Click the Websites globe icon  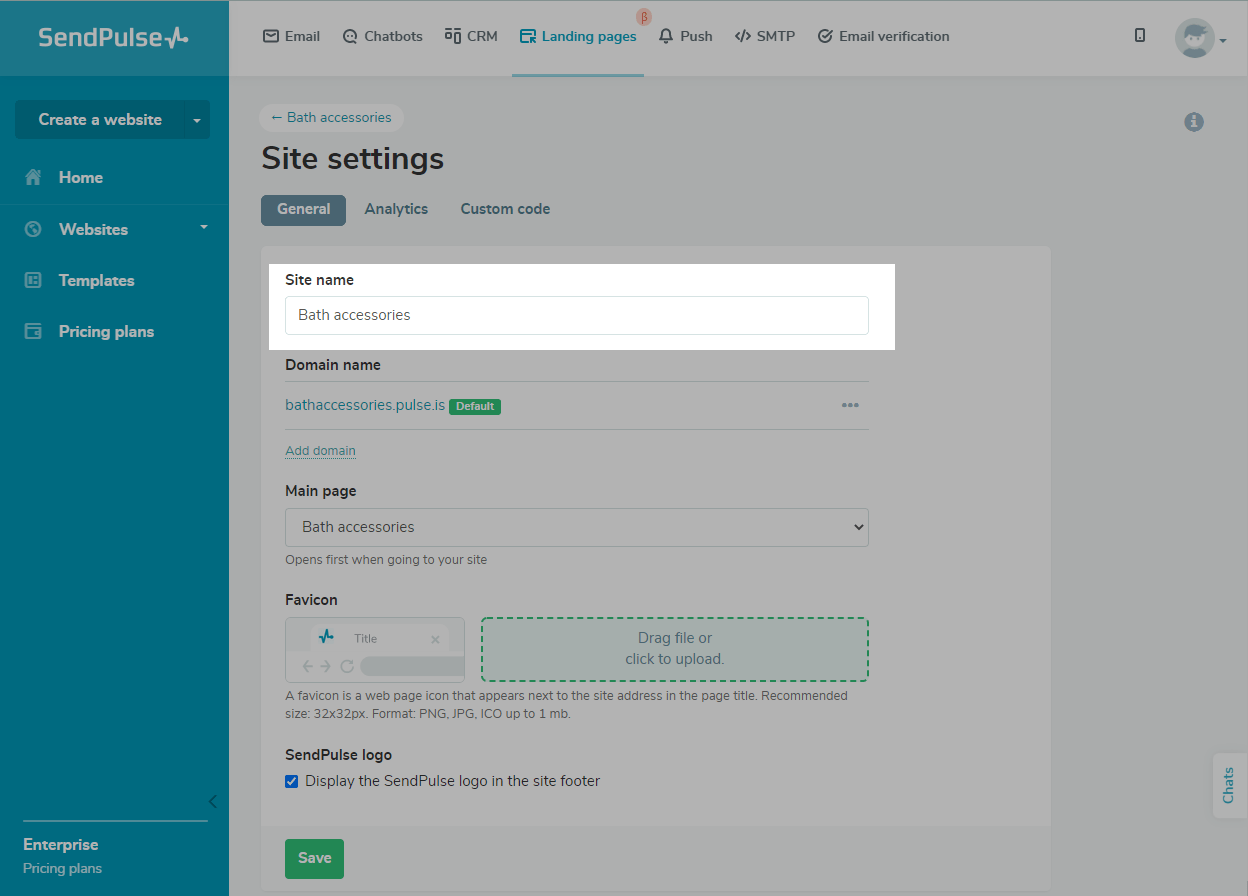coord(33,229)
